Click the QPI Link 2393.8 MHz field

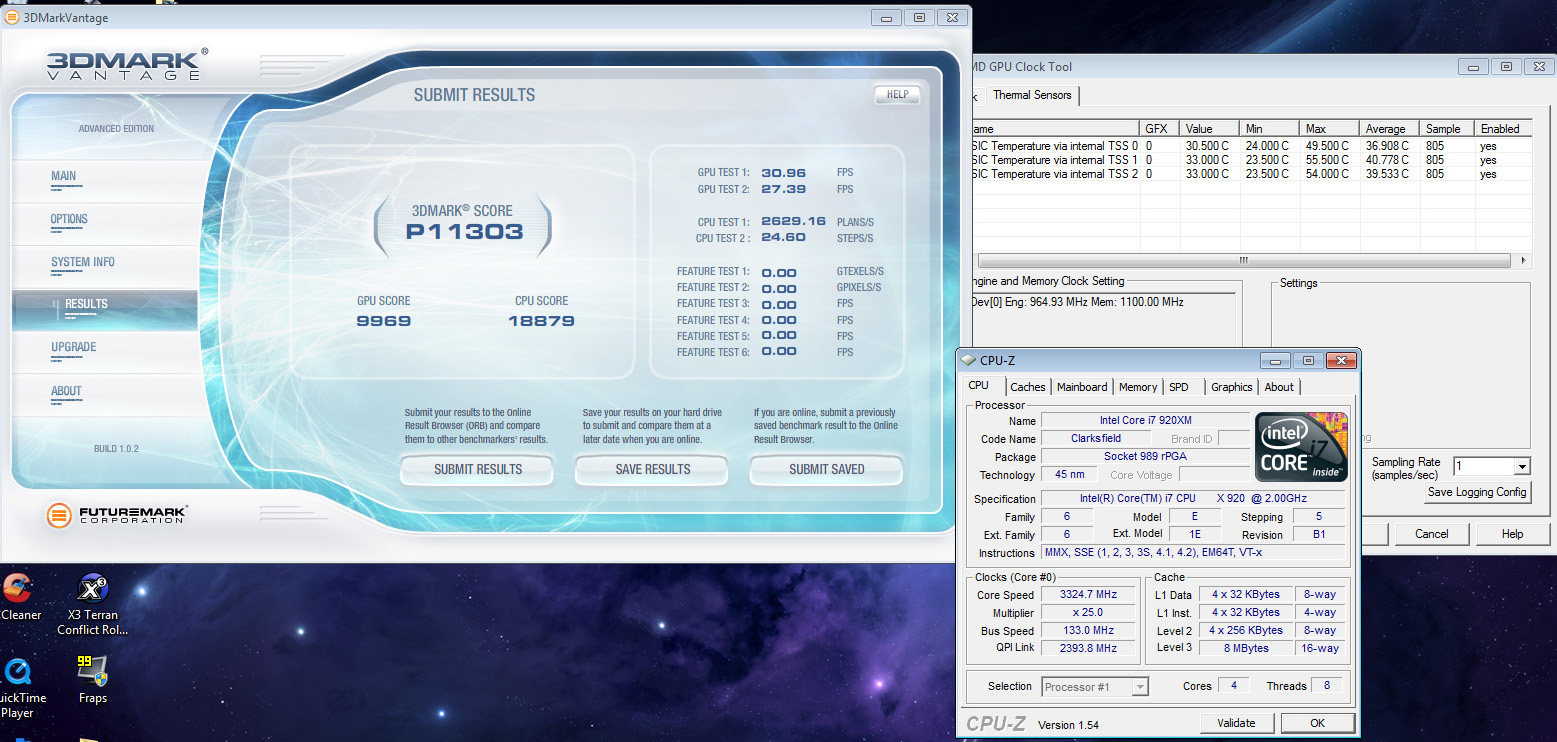[x=1088, y=649]
